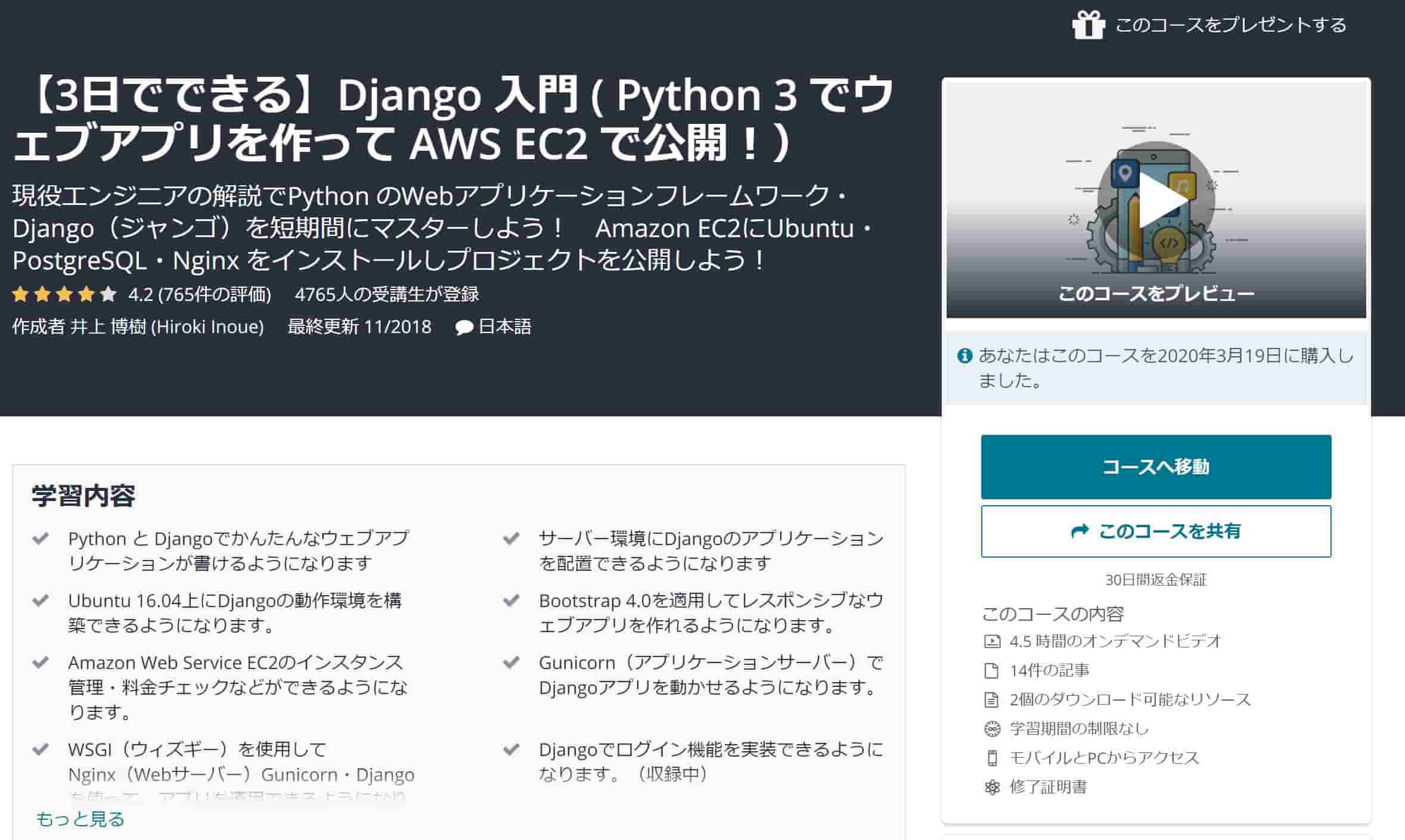This screenshot has width=1405, height=840.
Task: Click the info icon in purchase notice
Action: [964, 356]
